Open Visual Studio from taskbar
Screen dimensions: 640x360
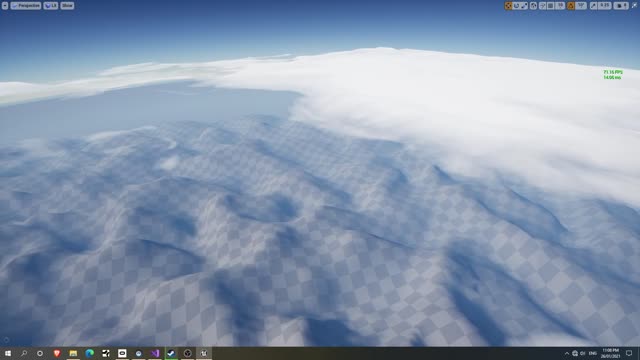(x=155, y=353)
